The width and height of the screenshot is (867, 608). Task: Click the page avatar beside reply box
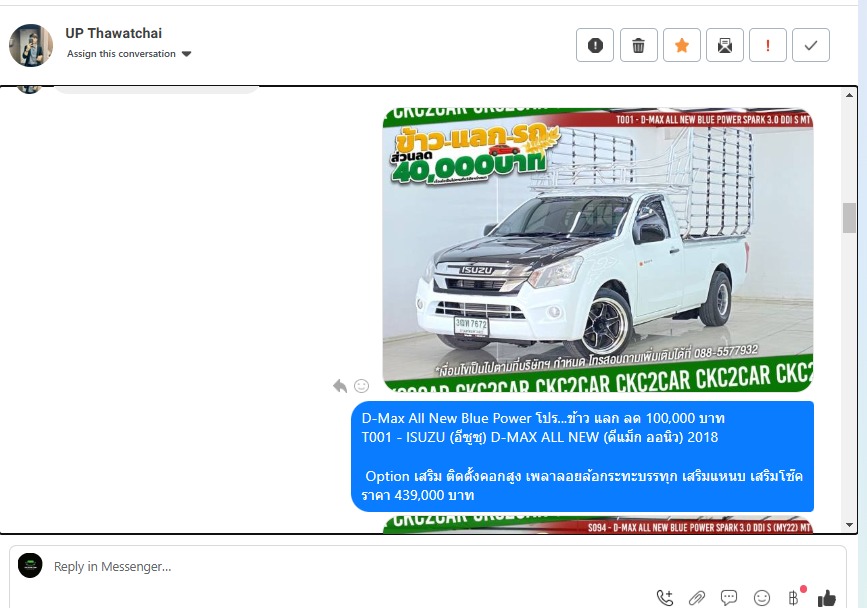[x=30, y=565]
